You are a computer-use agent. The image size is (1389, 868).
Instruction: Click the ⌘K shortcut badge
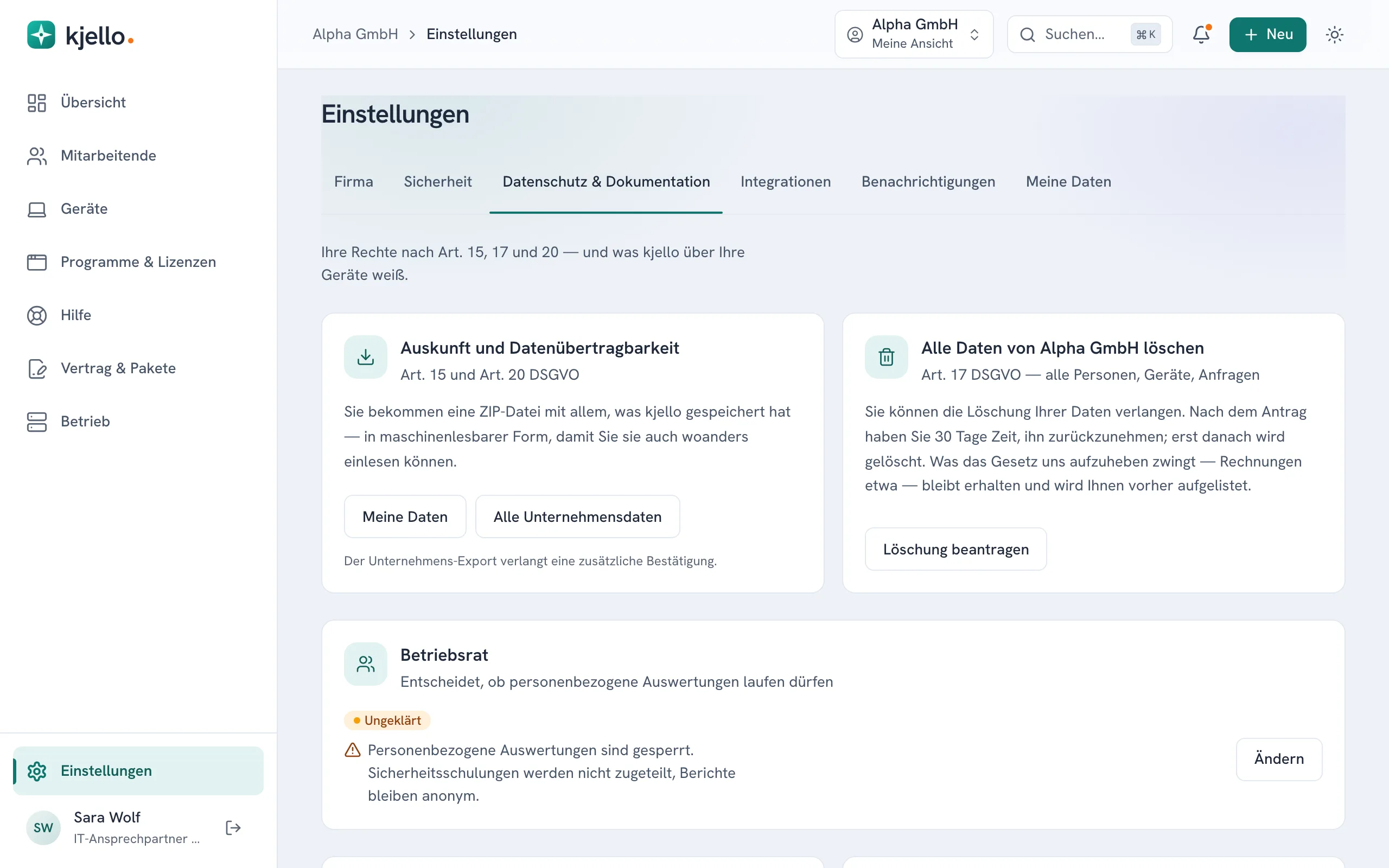tap(1145, 34)
